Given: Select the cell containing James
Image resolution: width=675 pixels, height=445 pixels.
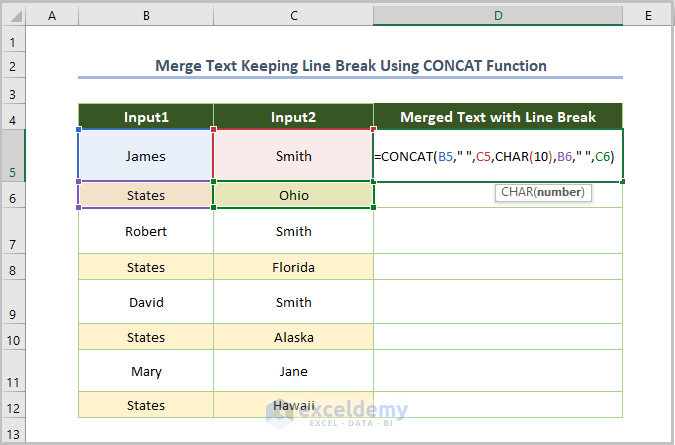Looking at the screenshot, I should coord(146,156).
